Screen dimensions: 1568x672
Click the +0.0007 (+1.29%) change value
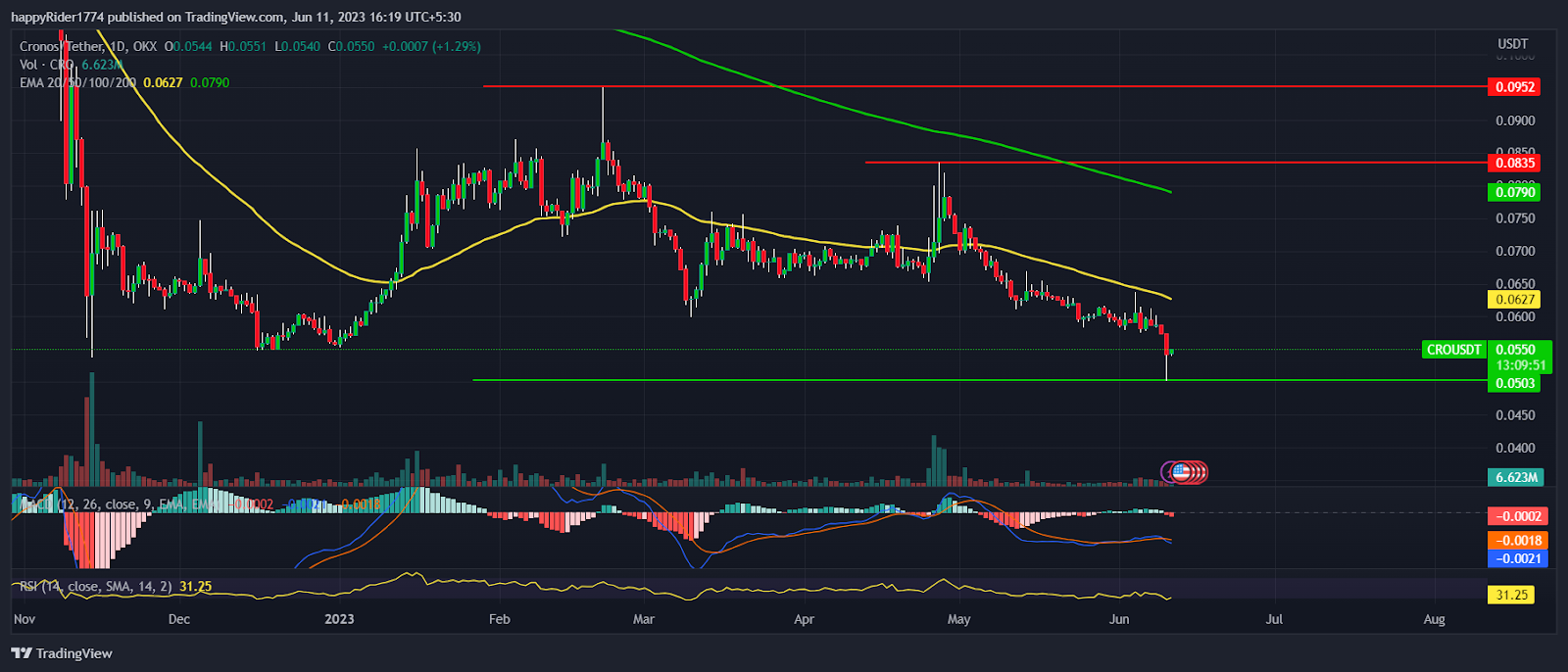tap(431, 46)
